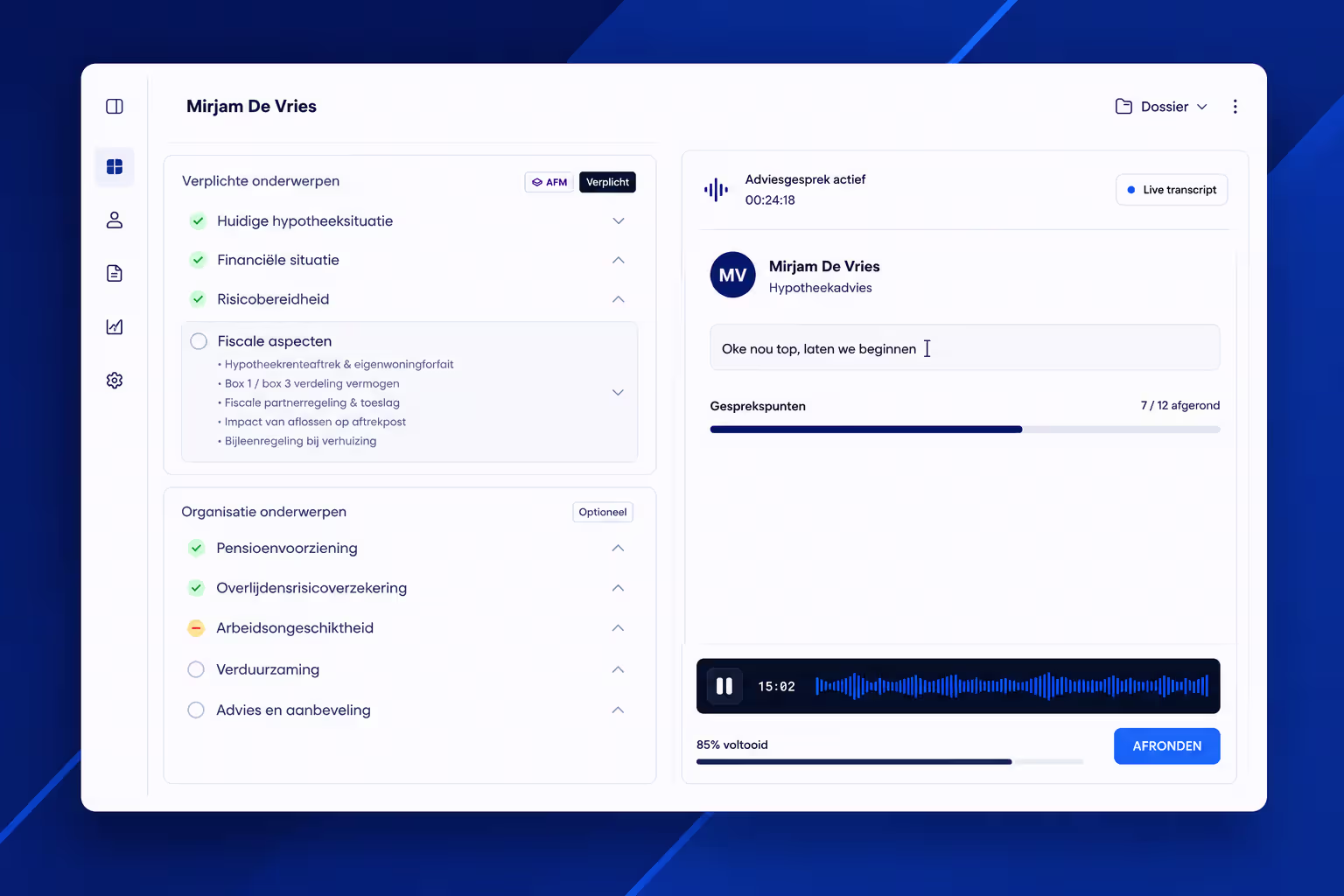Click the Mirjam De Vries page title
Viewport: 1344px width, 896px height.
251,106
